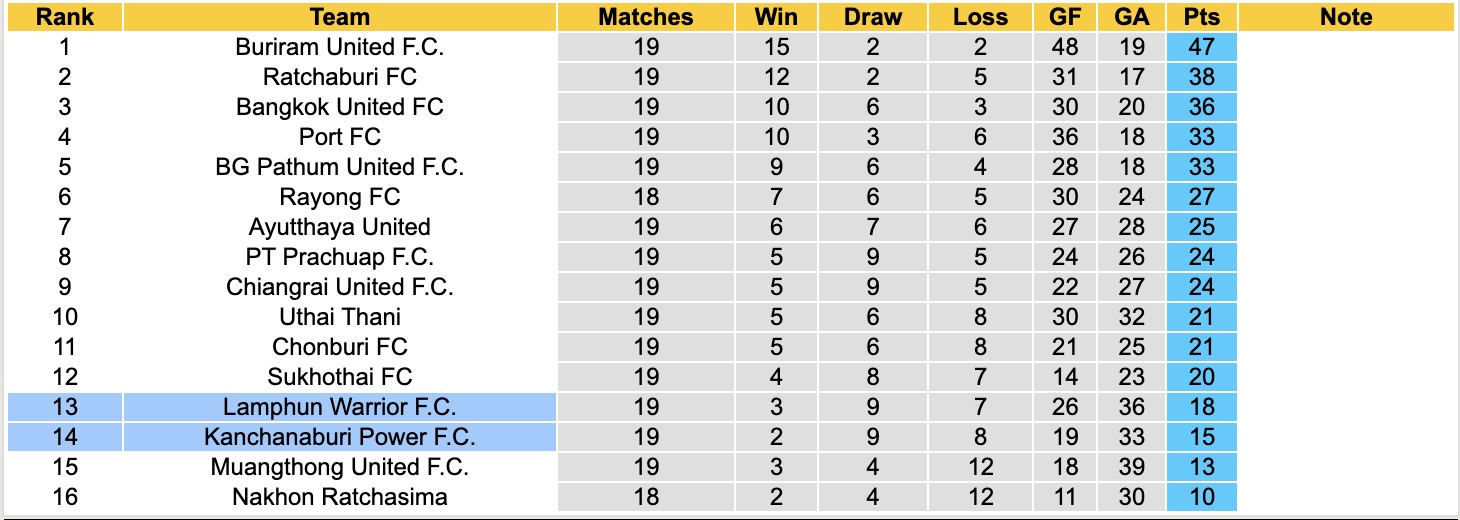Image resolution: width=1460 pixels, height=520 pixels.
Task: Select highlighted Kanchanaburi Power F.C. team
Action: (340, 437)
